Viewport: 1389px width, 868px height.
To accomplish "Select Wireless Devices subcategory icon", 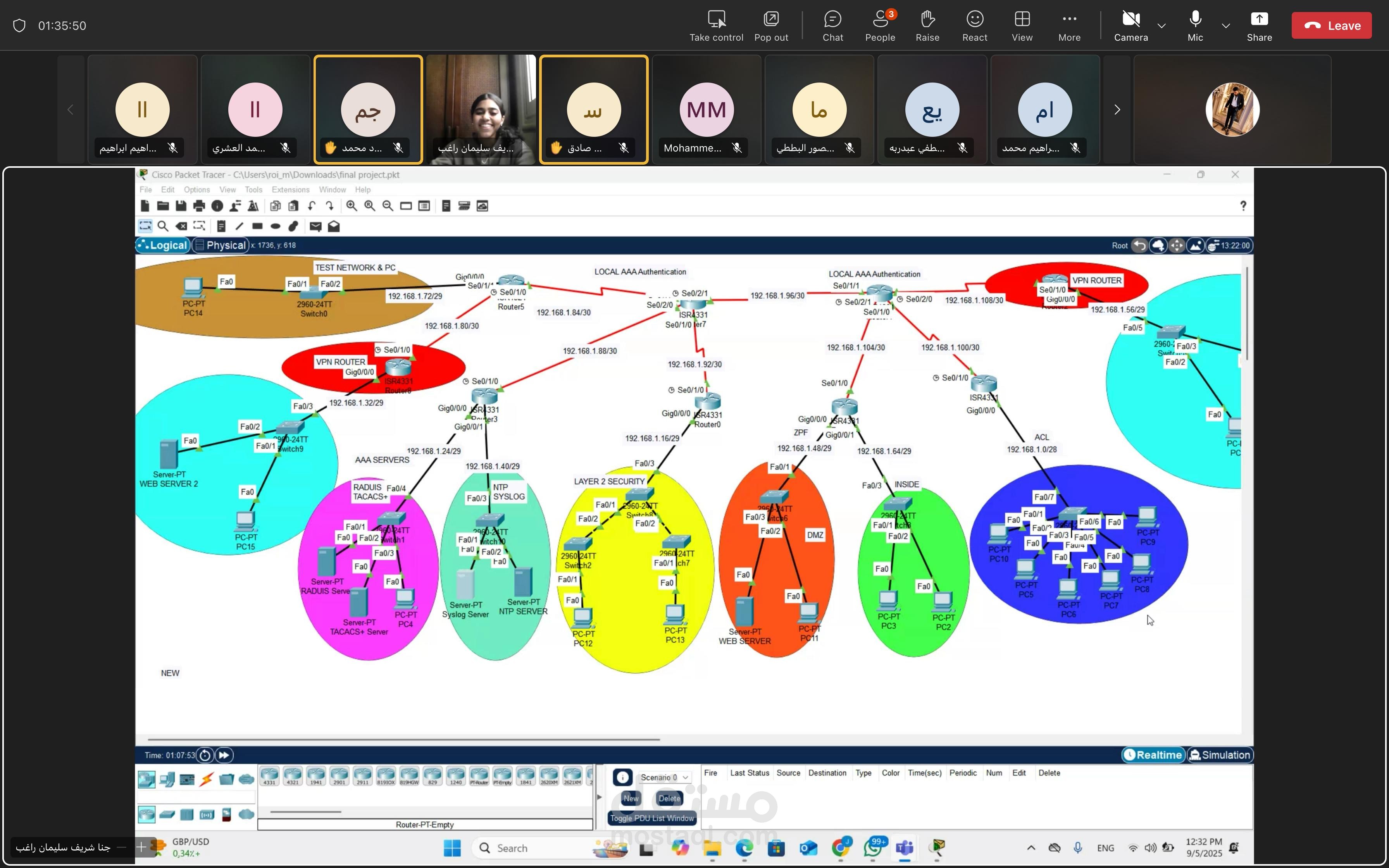I will pos(207,814).
